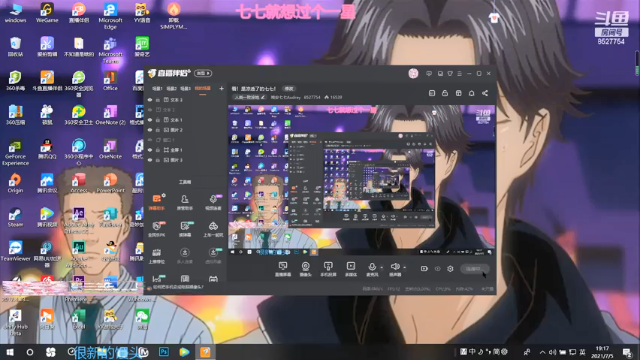Add a new scene with the plus button
The width and height of the screenshot is (640, 360).
(221, 88)
